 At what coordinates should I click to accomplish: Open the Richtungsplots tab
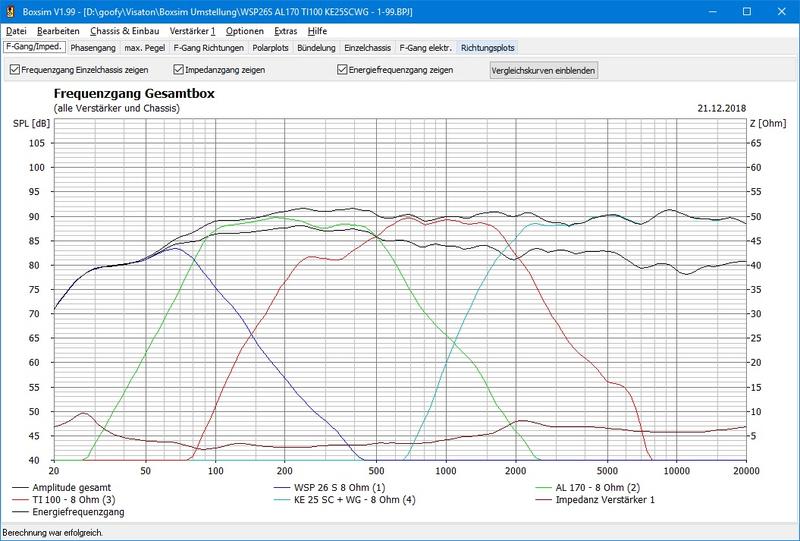pyautogui.click(x=488, y=47)
